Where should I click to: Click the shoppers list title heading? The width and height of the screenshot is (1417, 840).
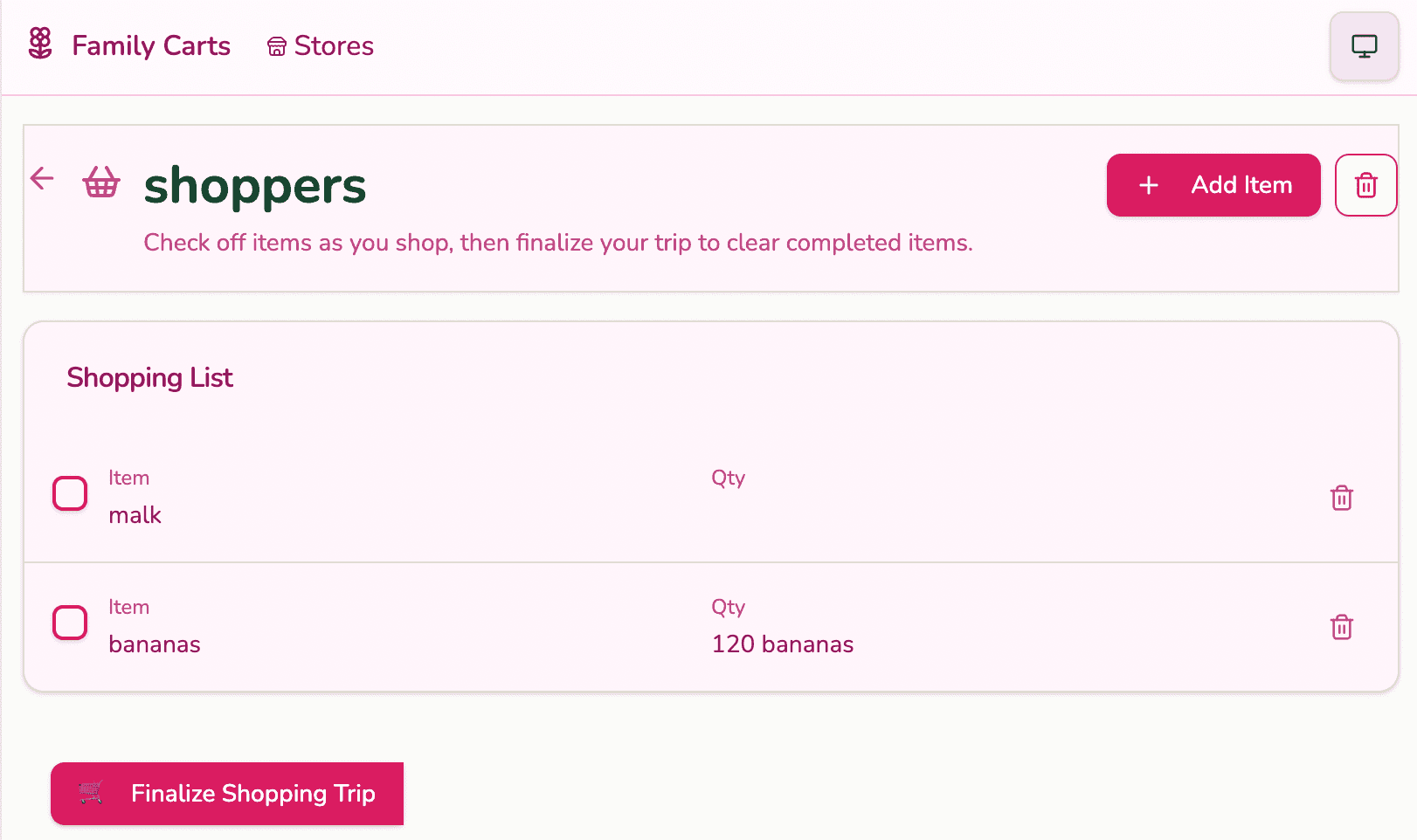pos(255,186)
